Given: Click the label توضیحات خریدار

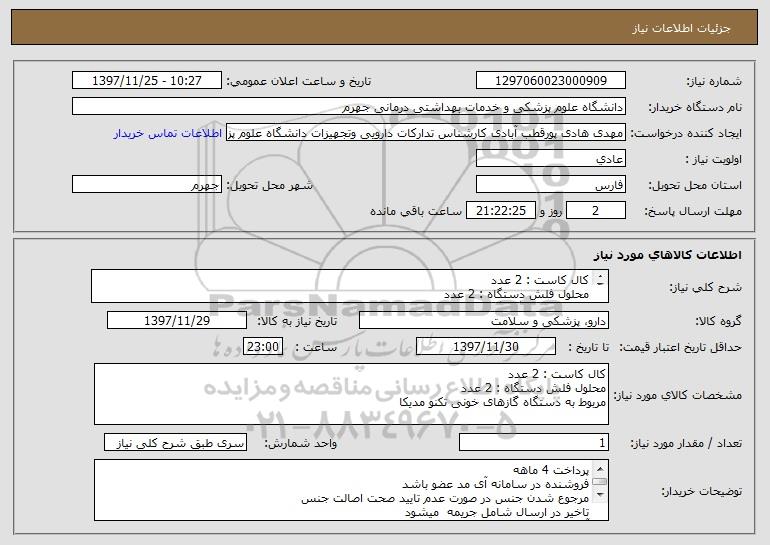Looking at the screenshot, I should coord(702,491).
